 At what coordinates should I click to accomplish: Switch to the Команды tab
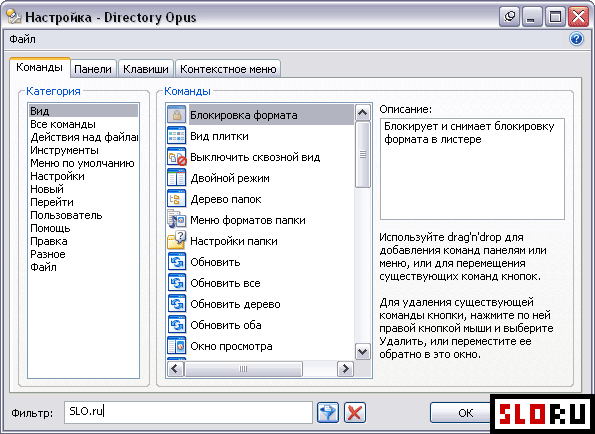39,68
